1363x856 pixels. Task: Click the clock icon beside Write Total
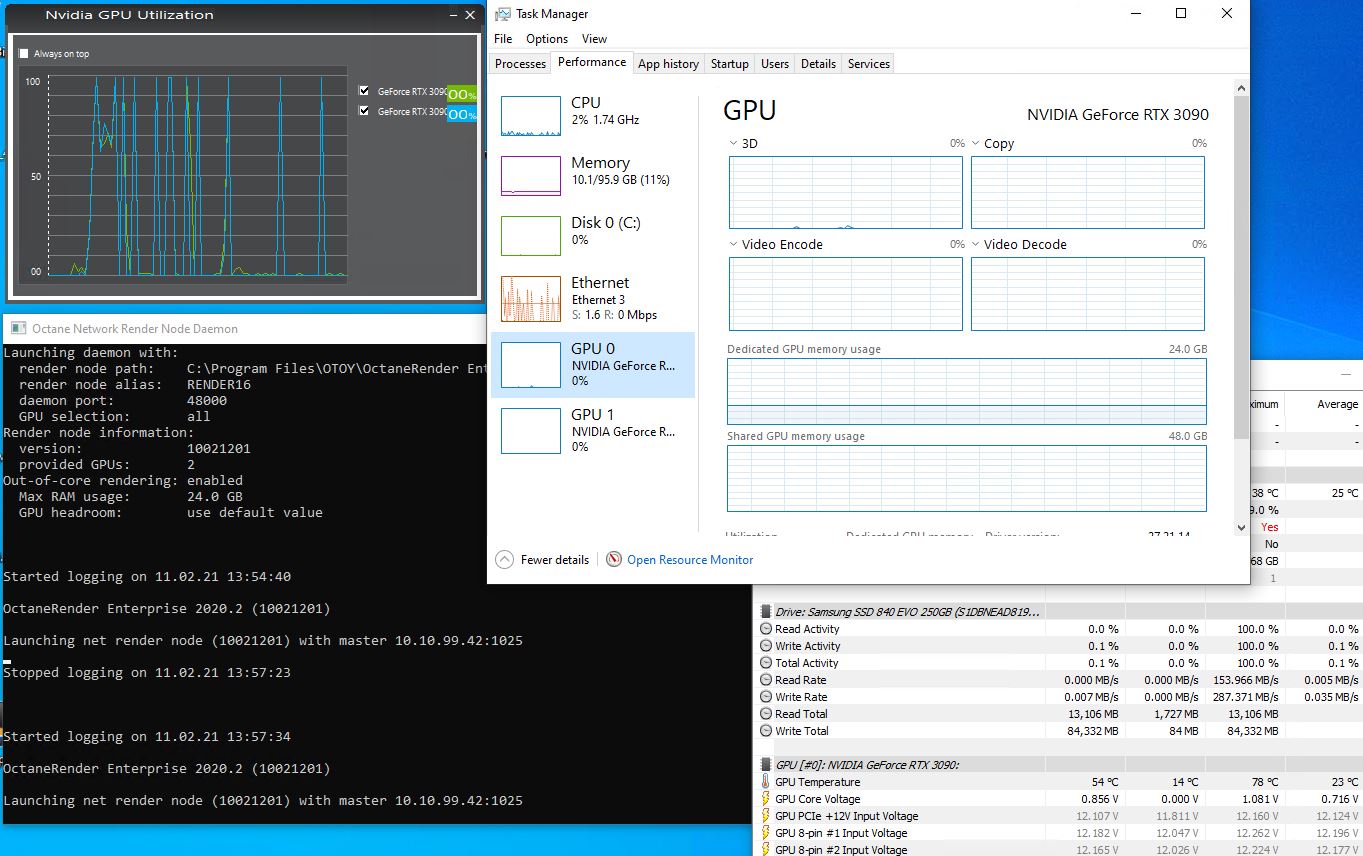click(766, 731)
